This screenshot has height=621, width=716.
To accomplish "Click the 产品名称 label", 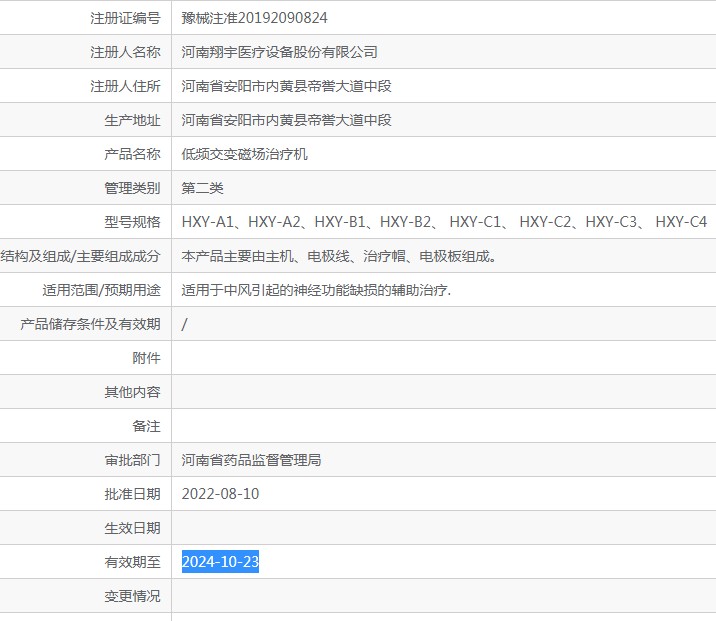I will click(x=132, y=154).
